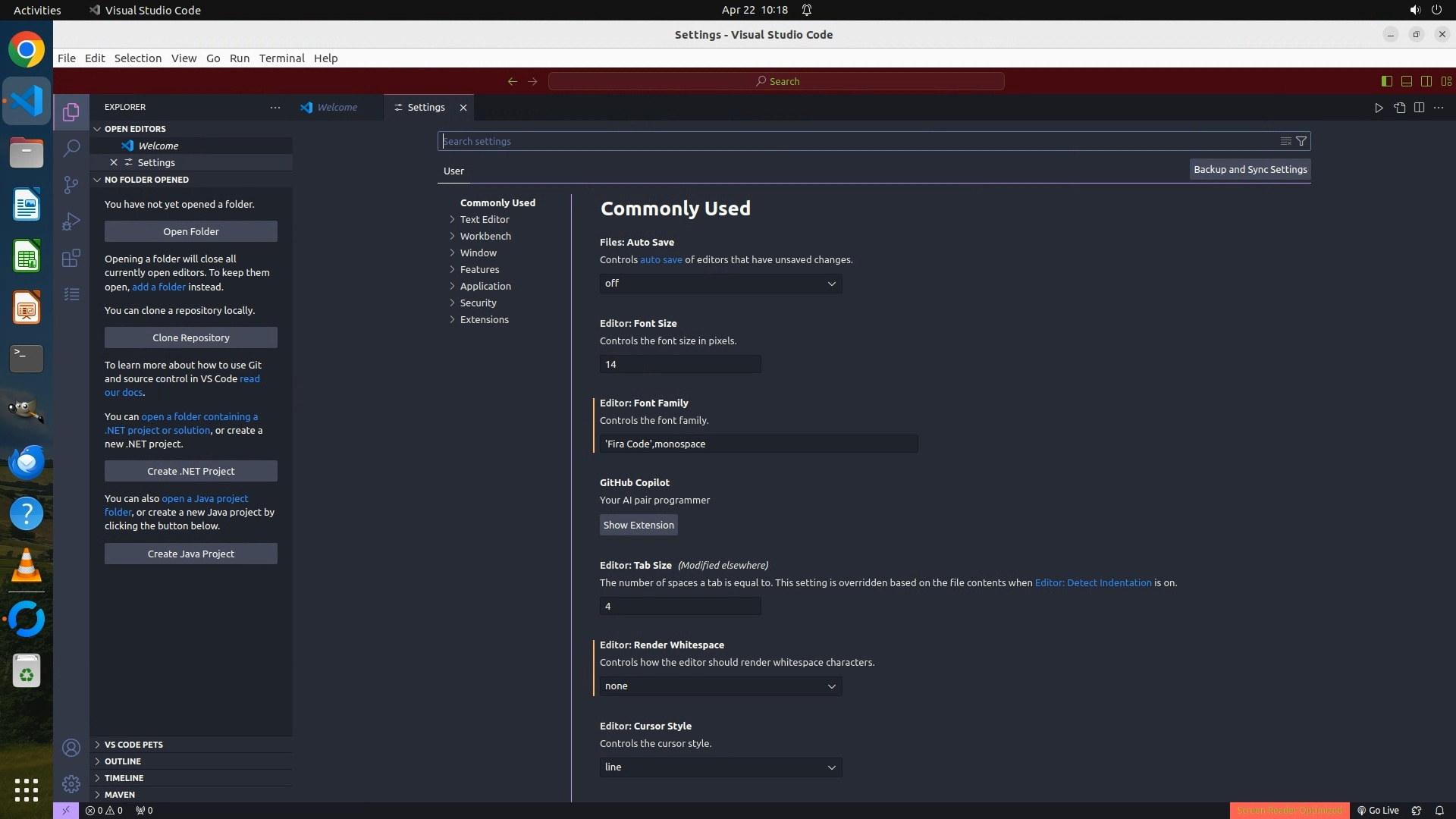Click the settings filter funnel icon
This screenshot has width=1456, height=819.
coord(1301,141)
